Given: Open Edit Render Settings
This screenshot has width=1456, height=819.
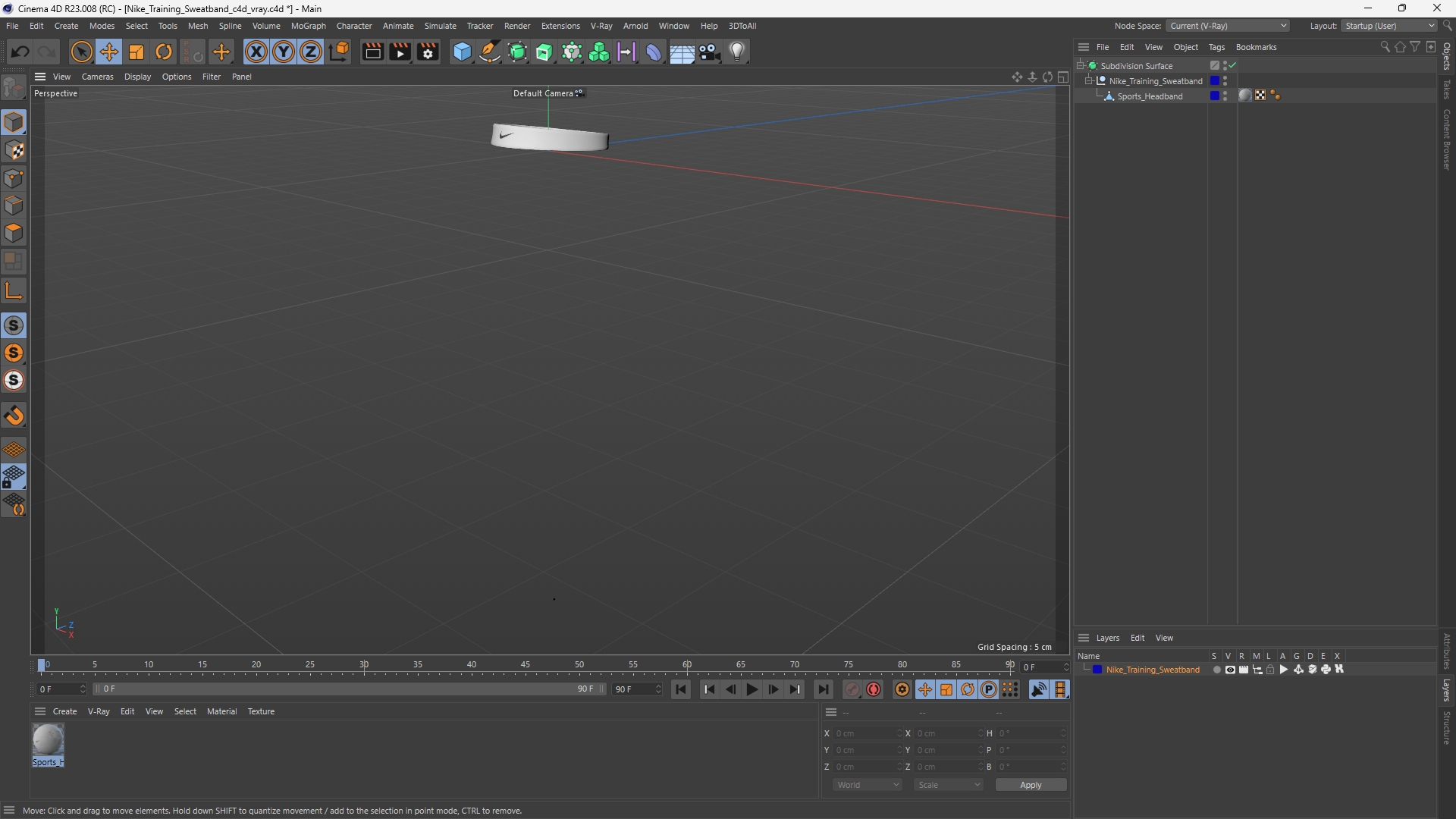Looking at the screenshot, I should pos(428,52).
